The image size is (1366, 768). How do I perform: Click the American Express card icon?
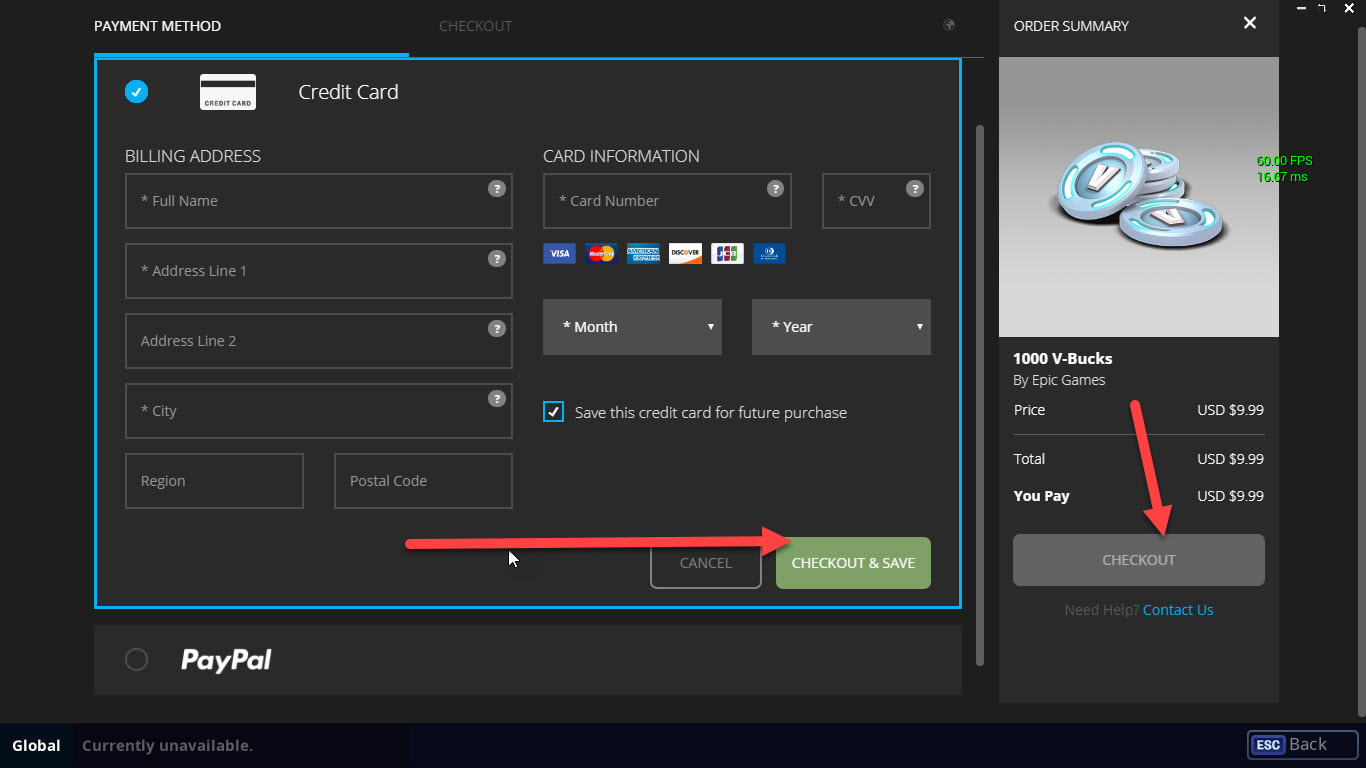tap(643, 254)
